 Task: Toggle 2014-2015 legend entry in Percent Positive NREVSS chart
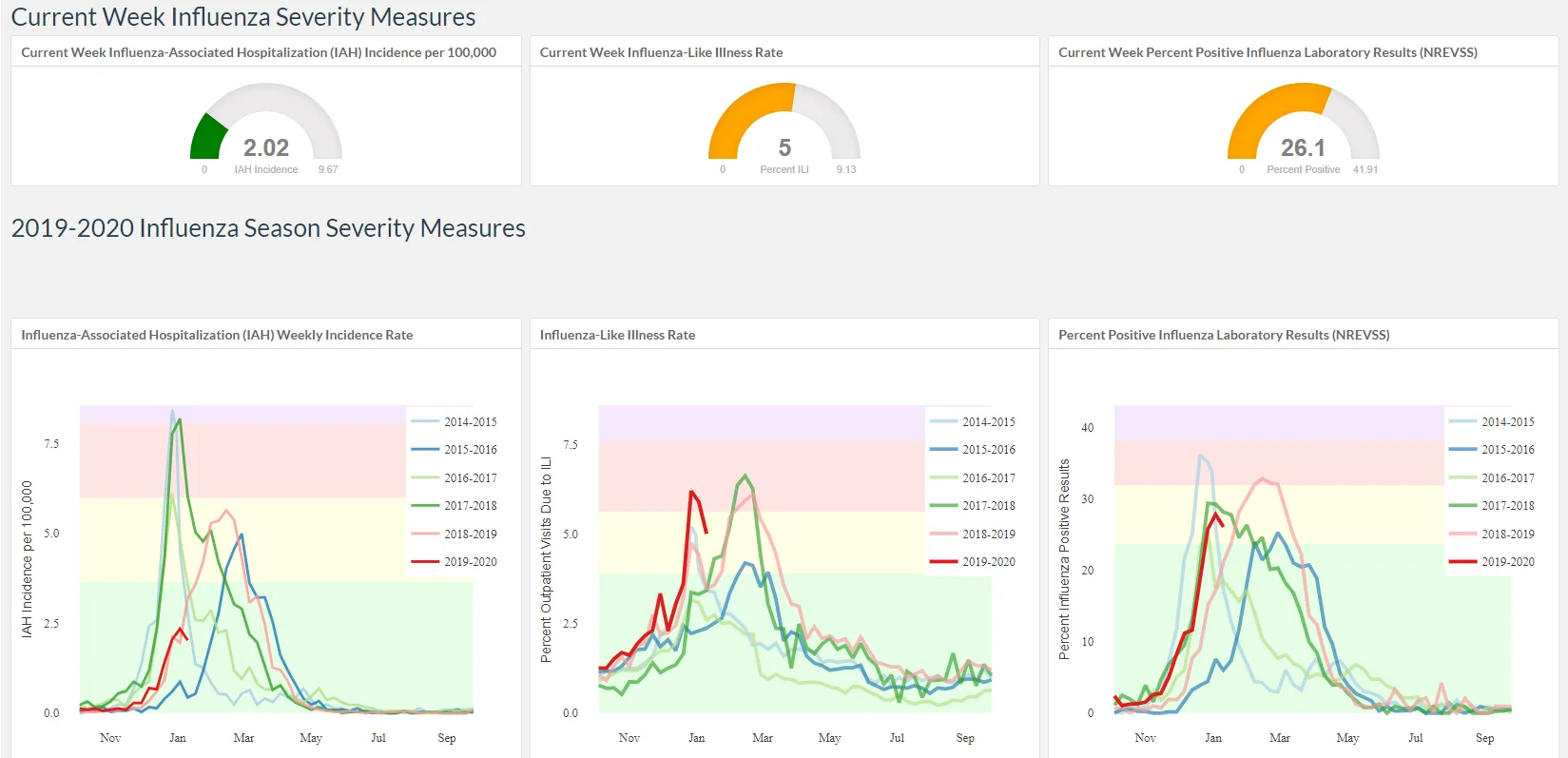coord(1491,422)
